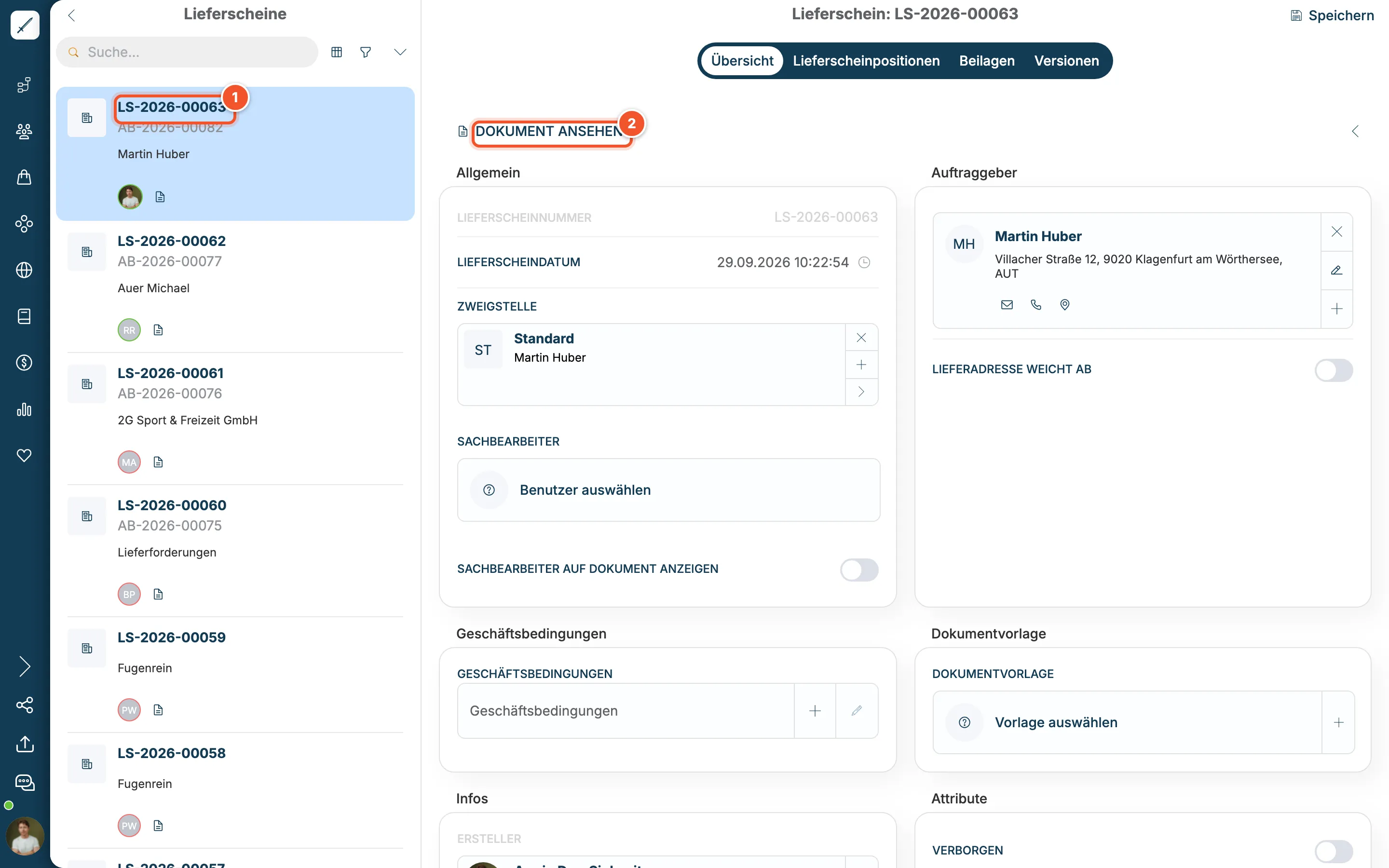Open the circles cluster sidebar icon

pos(24,224)
